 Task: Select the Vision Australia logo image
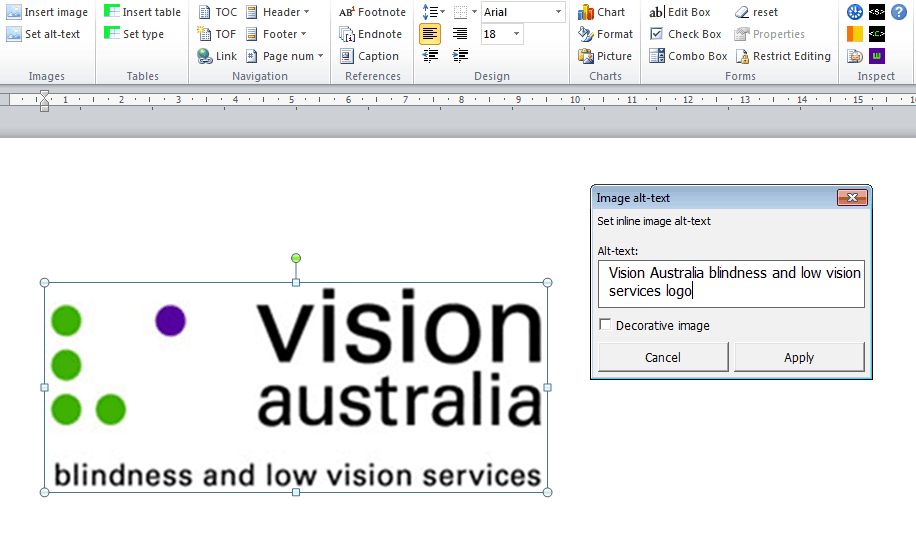pyautogui.click(x=296, y=387)
